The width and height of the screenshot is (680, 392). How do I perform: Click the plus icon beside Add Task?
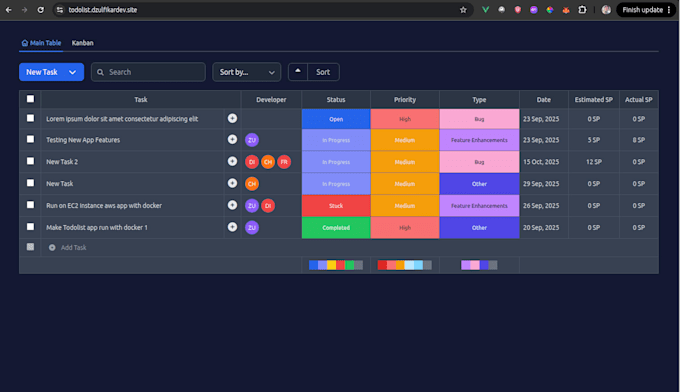tap(52, 248)
